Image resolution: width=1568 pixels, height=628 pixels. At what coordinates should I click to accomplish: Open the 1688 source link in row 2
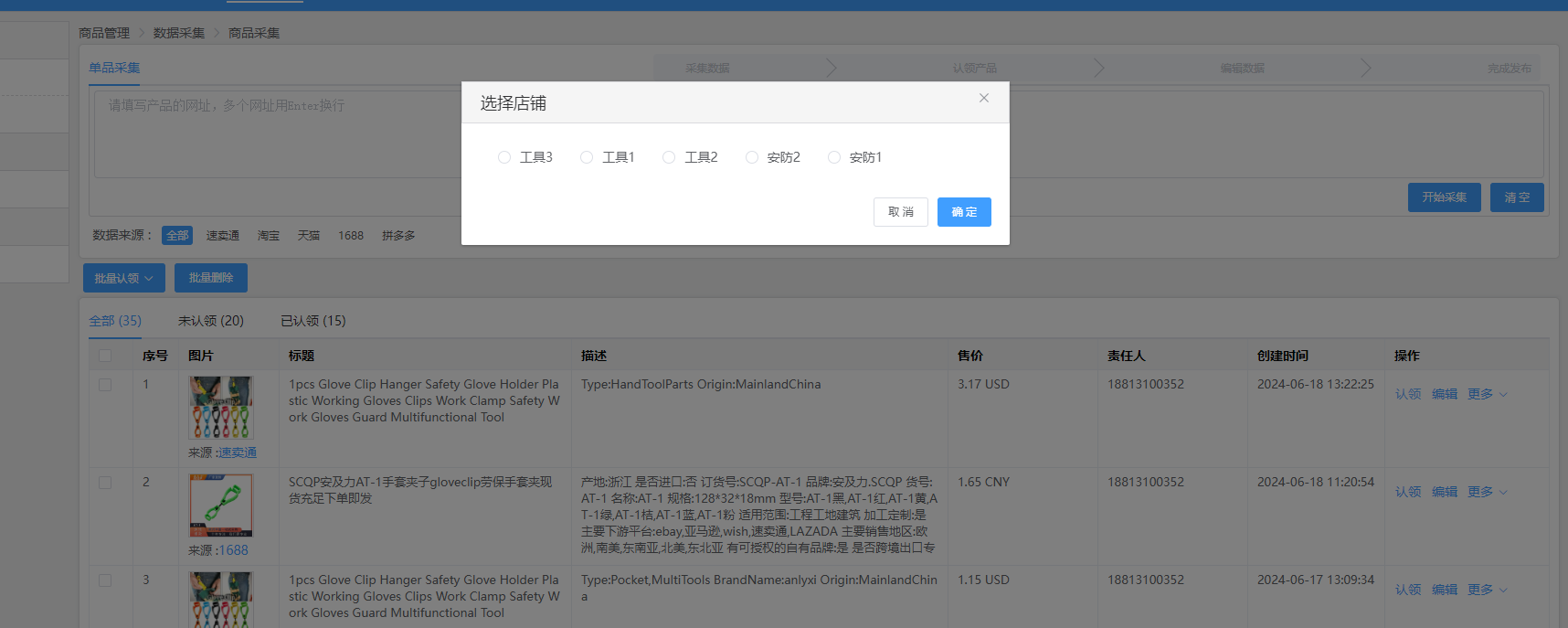(x=234, y=550)
